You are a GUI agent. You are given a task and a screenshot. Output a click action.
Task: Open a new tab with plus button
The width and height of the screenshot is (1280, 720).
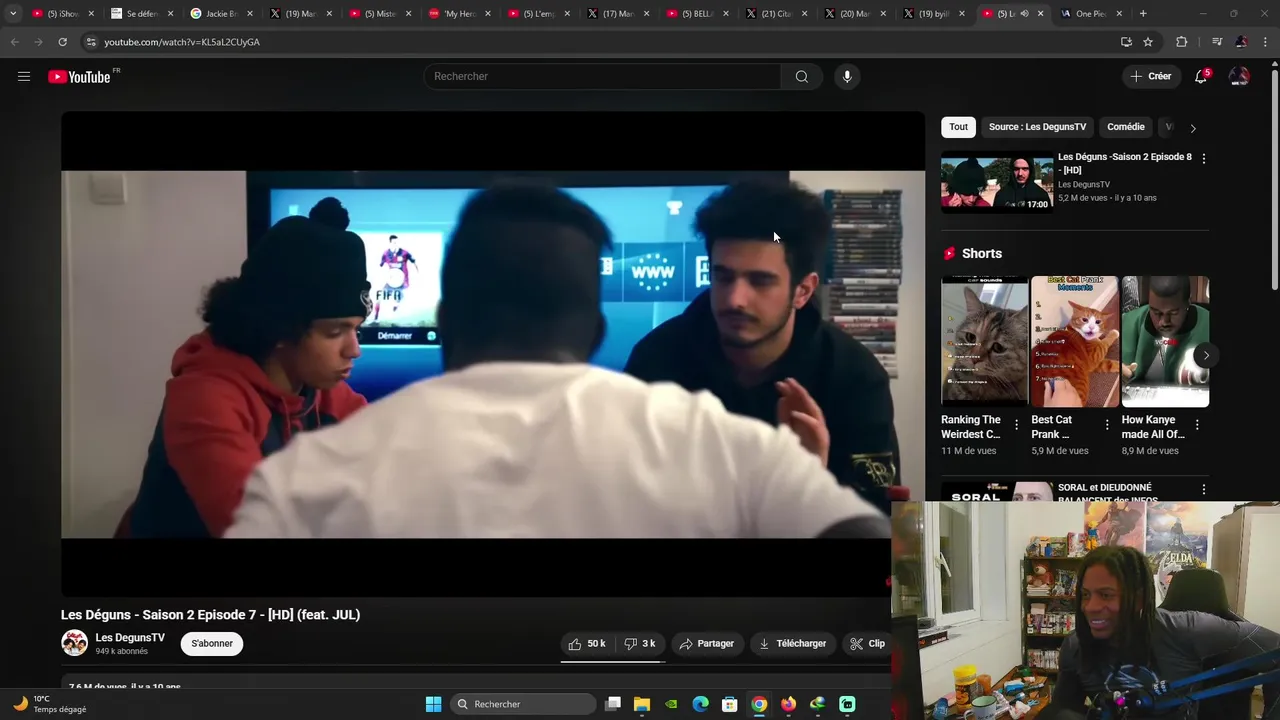tap(1143, 13)
